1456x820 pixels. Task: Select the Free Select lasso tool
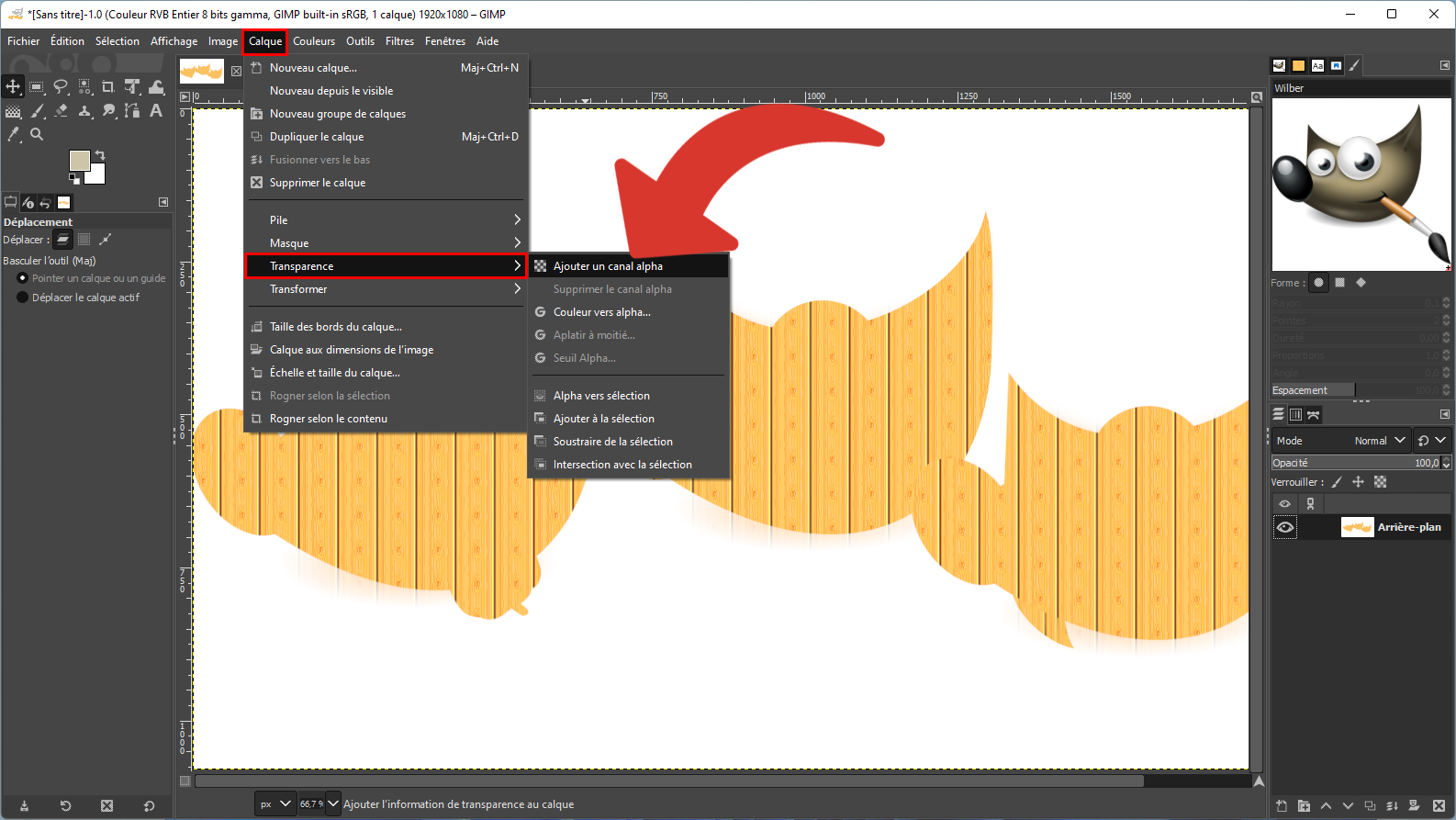(61, 86)
